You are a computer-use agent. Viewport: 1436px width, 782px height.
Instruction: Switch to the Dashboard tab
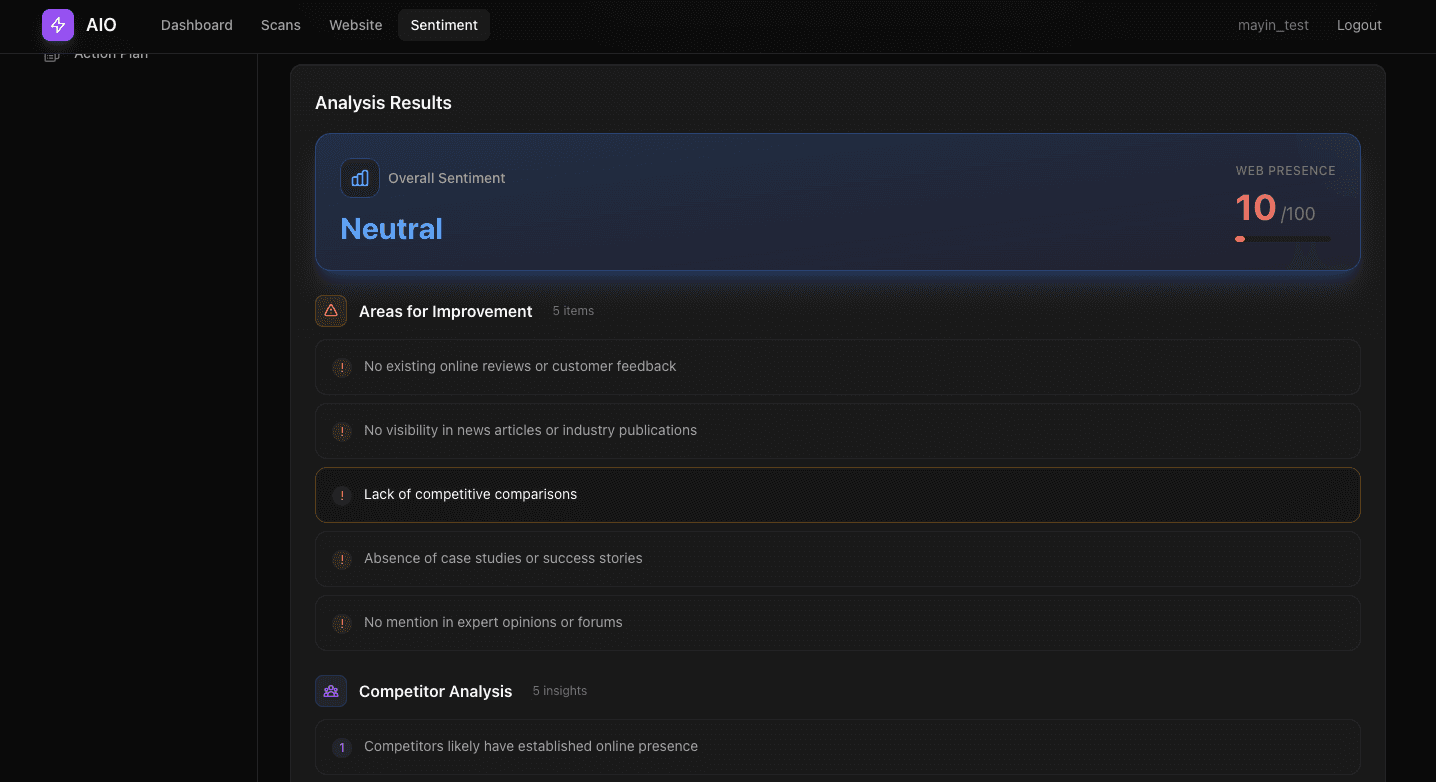tap(196, 25)
